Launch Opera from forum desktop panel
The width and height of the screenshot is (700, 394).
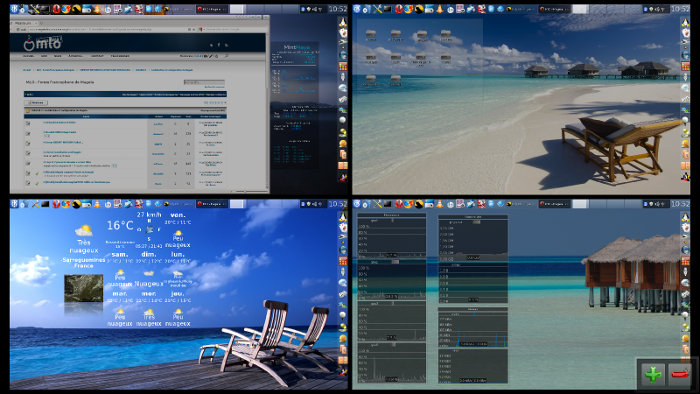pyautogui.click(x=56, y=9)
